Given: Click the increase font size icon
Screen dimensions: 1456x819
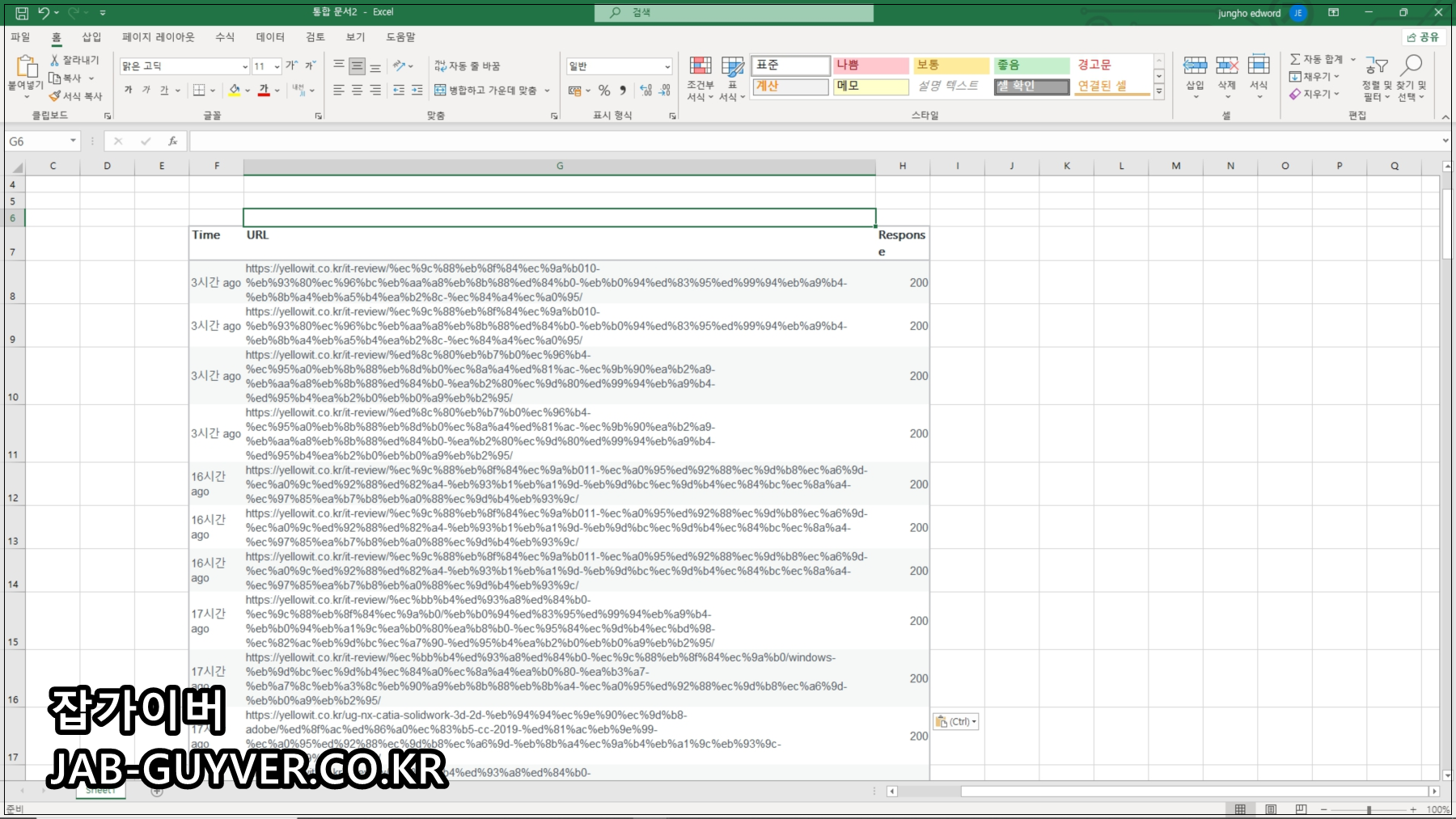Looking at the screenshot, I should point(291,65).
